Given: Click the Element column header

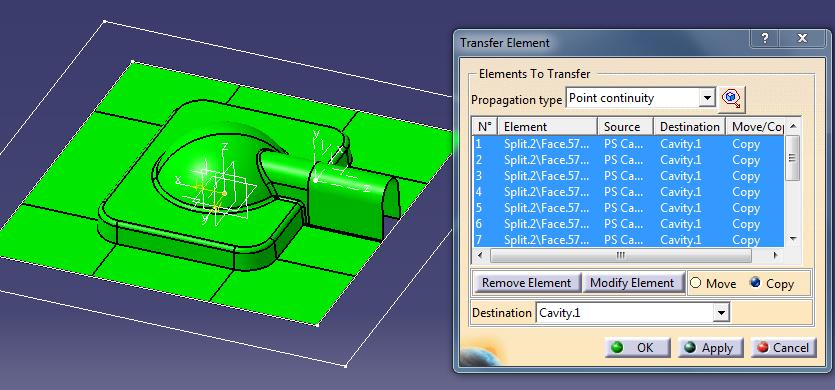Looking at the screenshot, I should pos(547,127).
